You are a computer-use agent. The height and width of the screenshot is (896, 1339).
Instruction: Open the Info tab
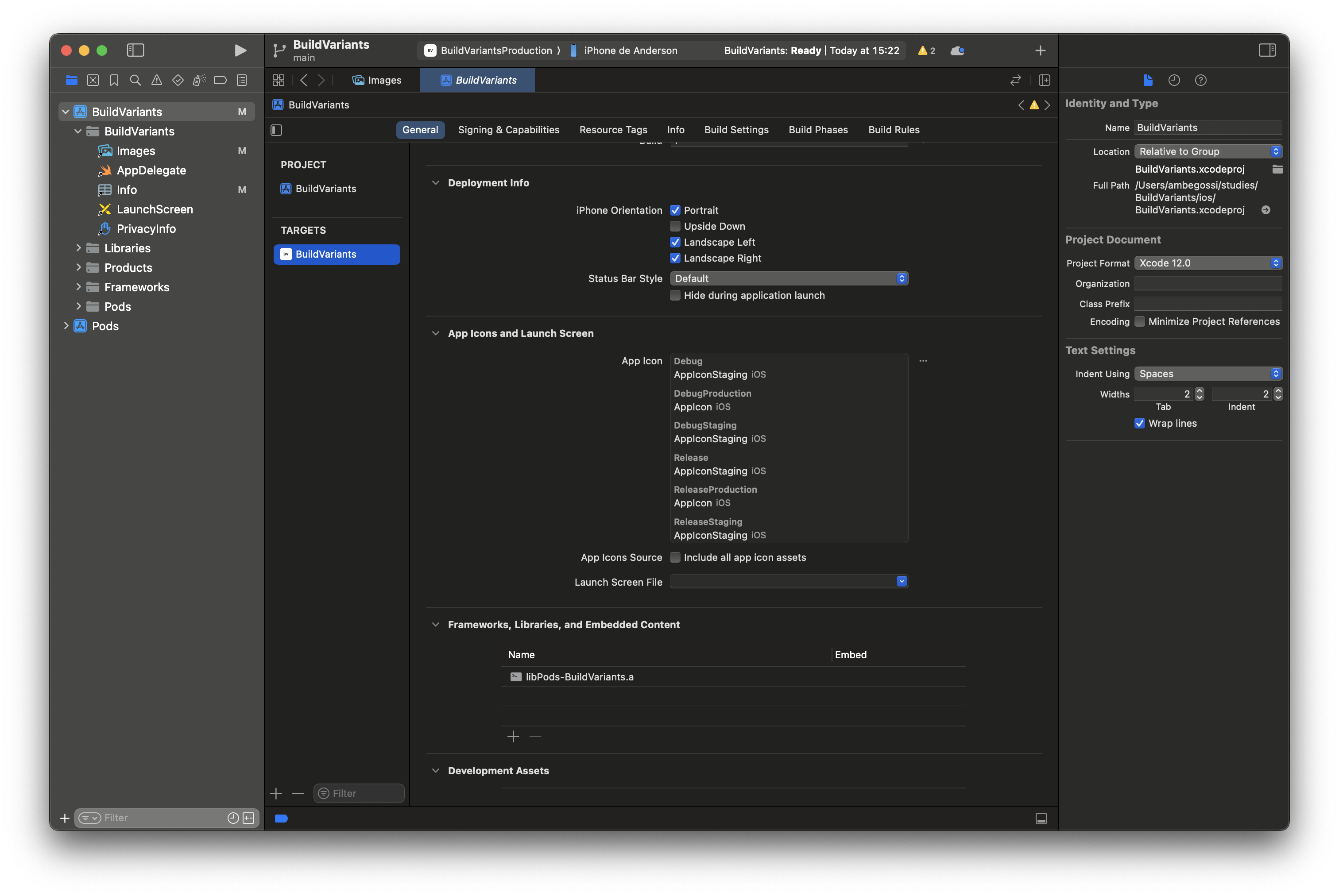[x=676, y=130]
